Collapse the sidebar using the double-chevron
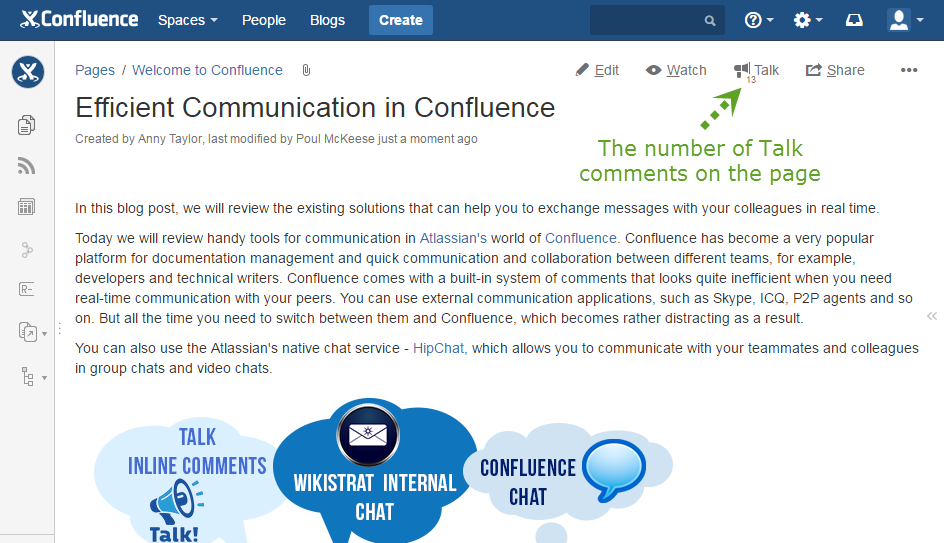The height and width of the screenshot is (543, 944). pos(932,316)
